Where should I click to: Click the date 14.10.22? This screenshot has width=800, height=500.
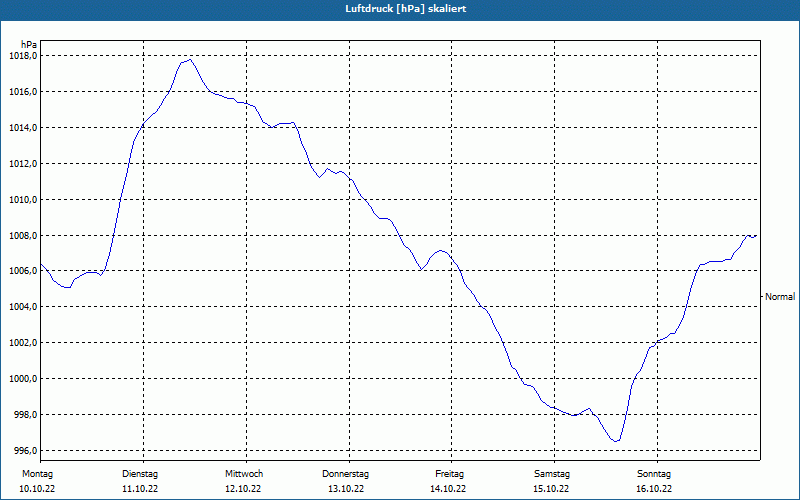pos(448,489)
